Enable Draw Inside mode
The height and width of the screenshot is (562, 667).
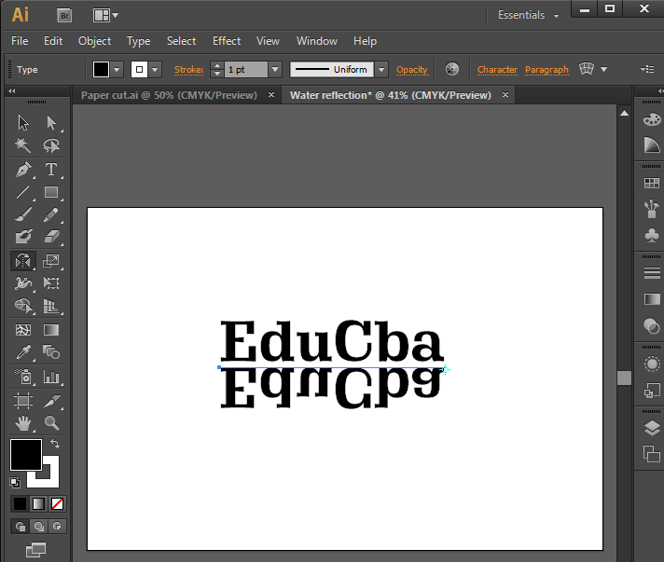tap(57, 527)
